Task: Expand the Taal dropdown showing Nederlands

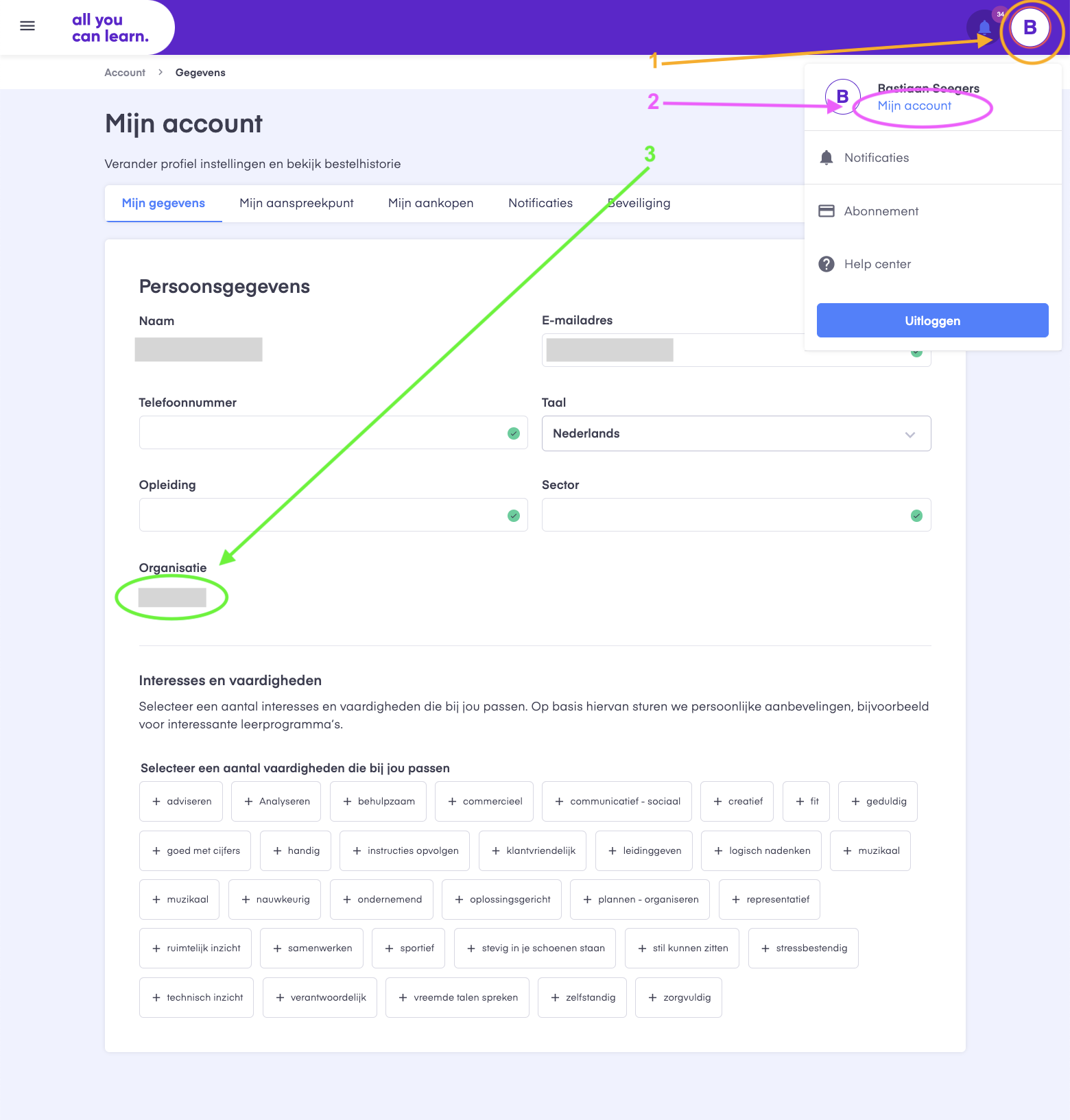Action: point(736,433)
